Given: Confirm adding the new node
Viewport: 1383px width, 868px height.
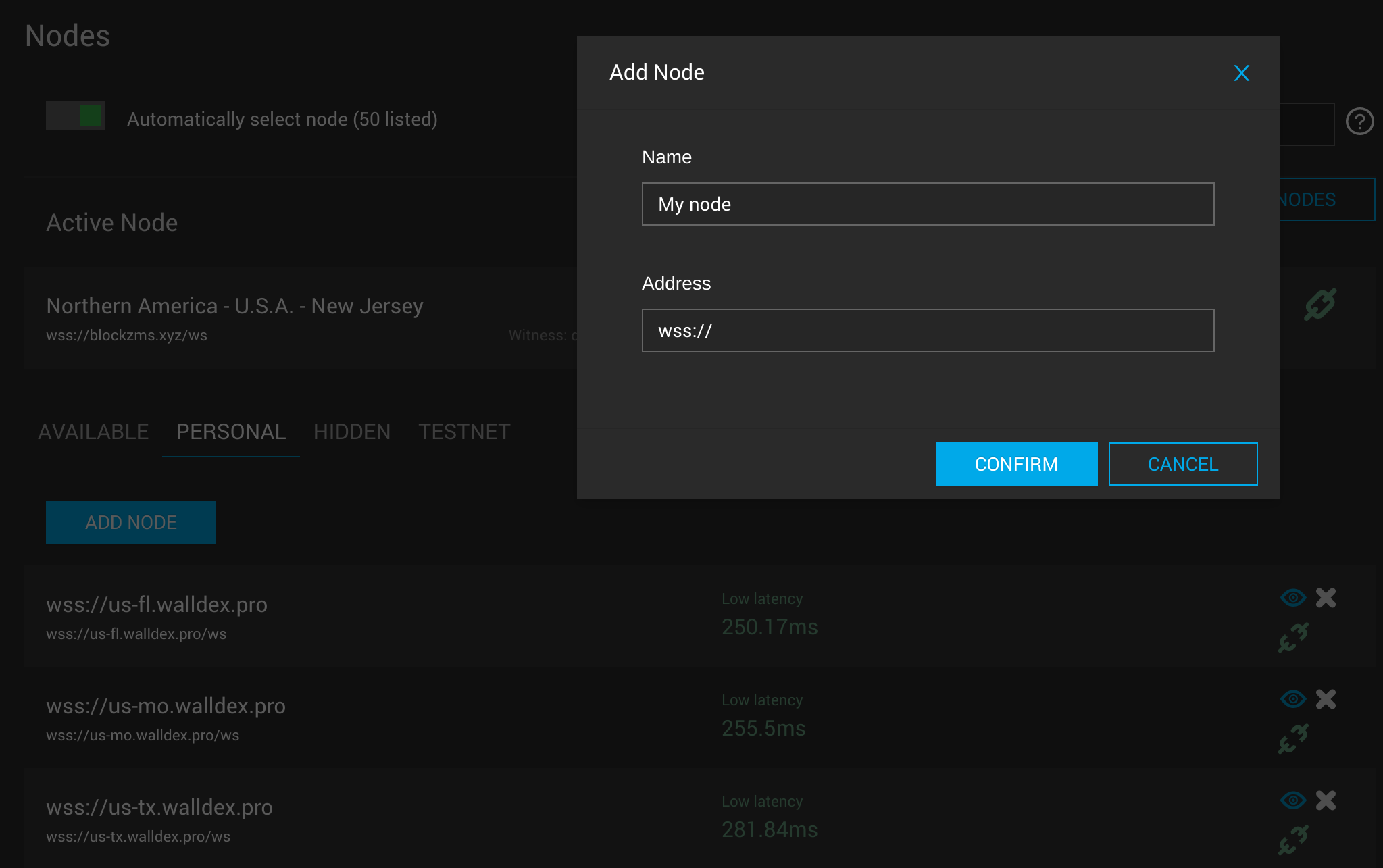Looking at the screenshot, I should click(x=1016, y=463).
